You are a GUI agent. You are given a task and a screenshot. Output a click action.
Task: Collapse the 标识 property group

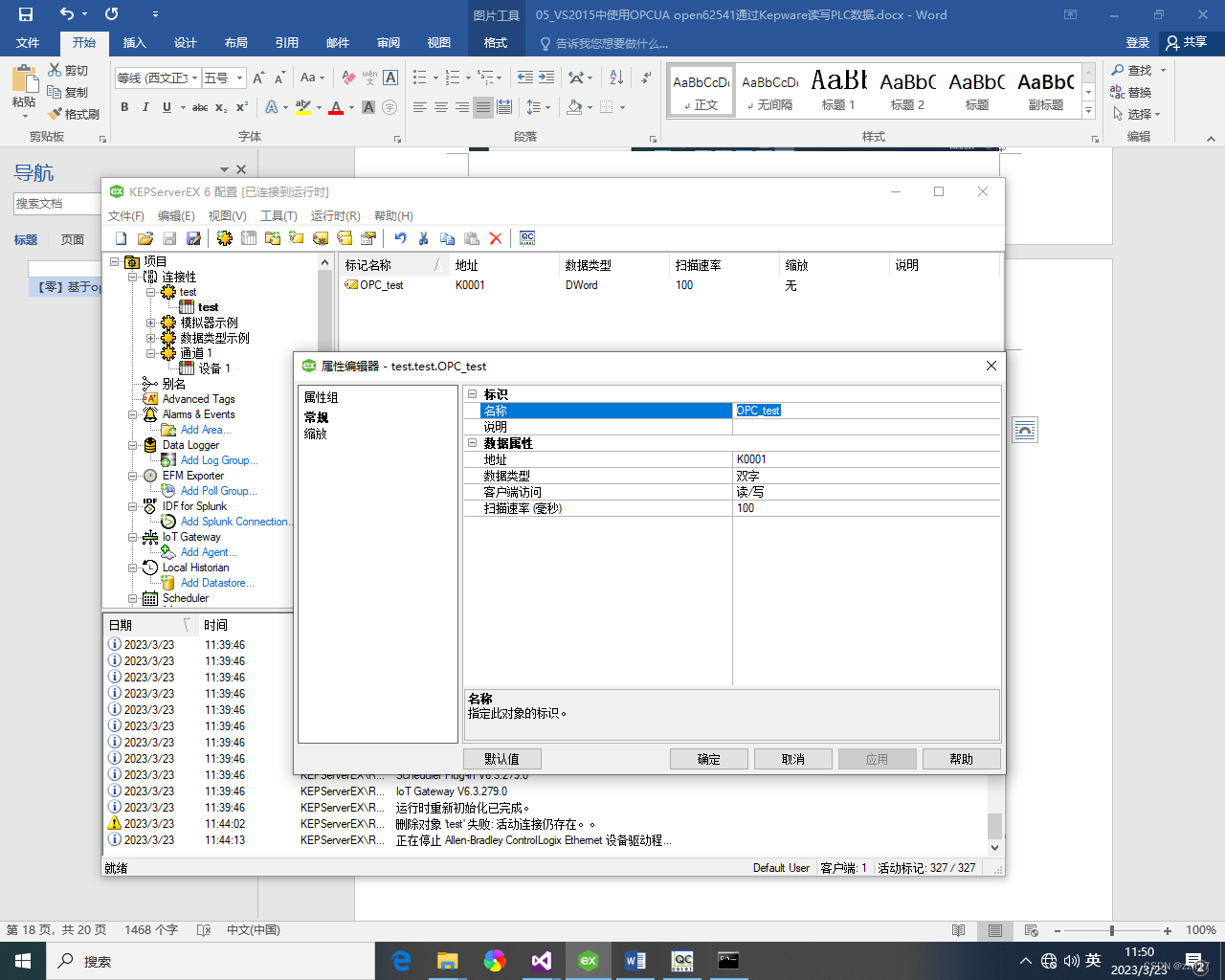point(472,394)
